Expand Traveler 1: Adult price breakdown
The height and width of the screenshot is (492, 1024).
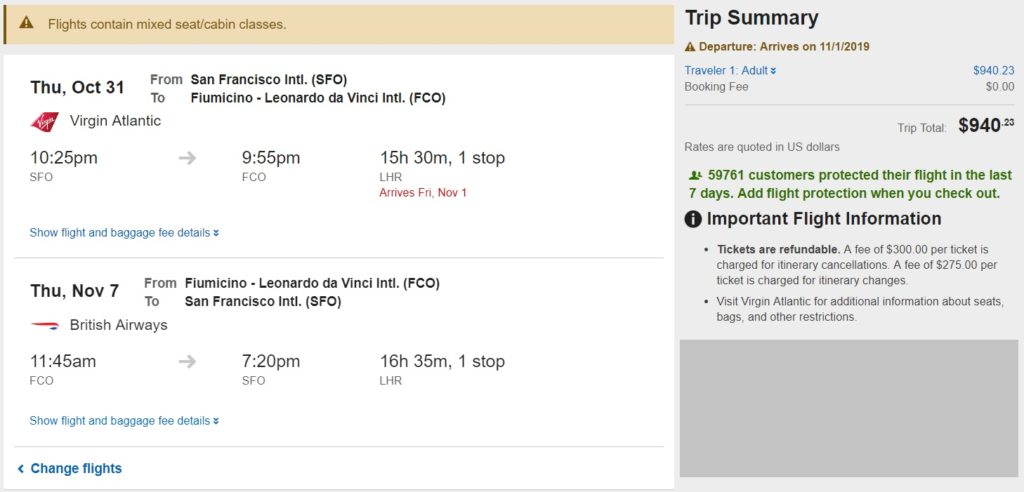point(730,70)
